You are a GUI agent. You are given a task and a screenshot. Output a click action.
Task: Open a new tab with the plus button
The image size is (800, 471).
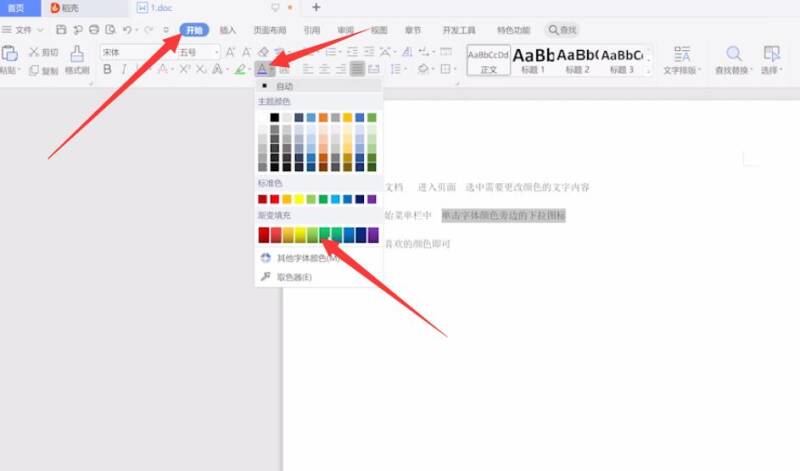[x=316, y=7]
